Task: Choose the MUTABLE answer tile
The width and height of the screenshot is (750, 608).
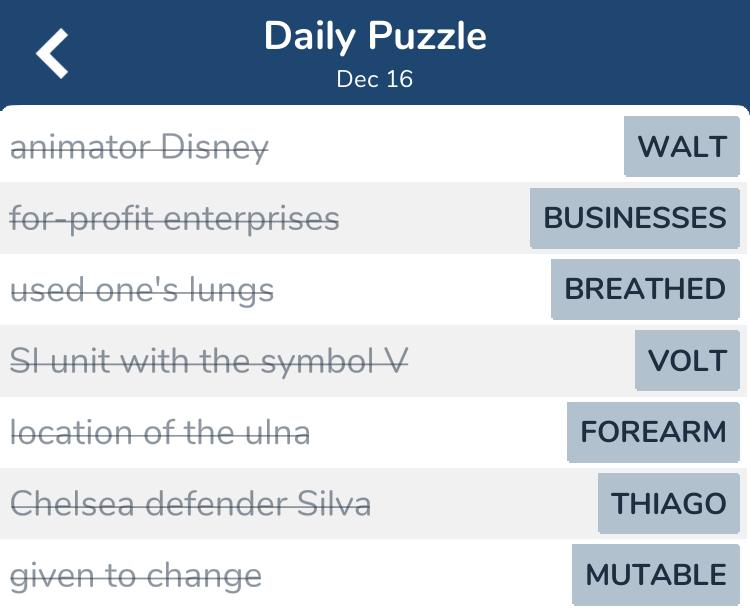Action: coord(656,575)
